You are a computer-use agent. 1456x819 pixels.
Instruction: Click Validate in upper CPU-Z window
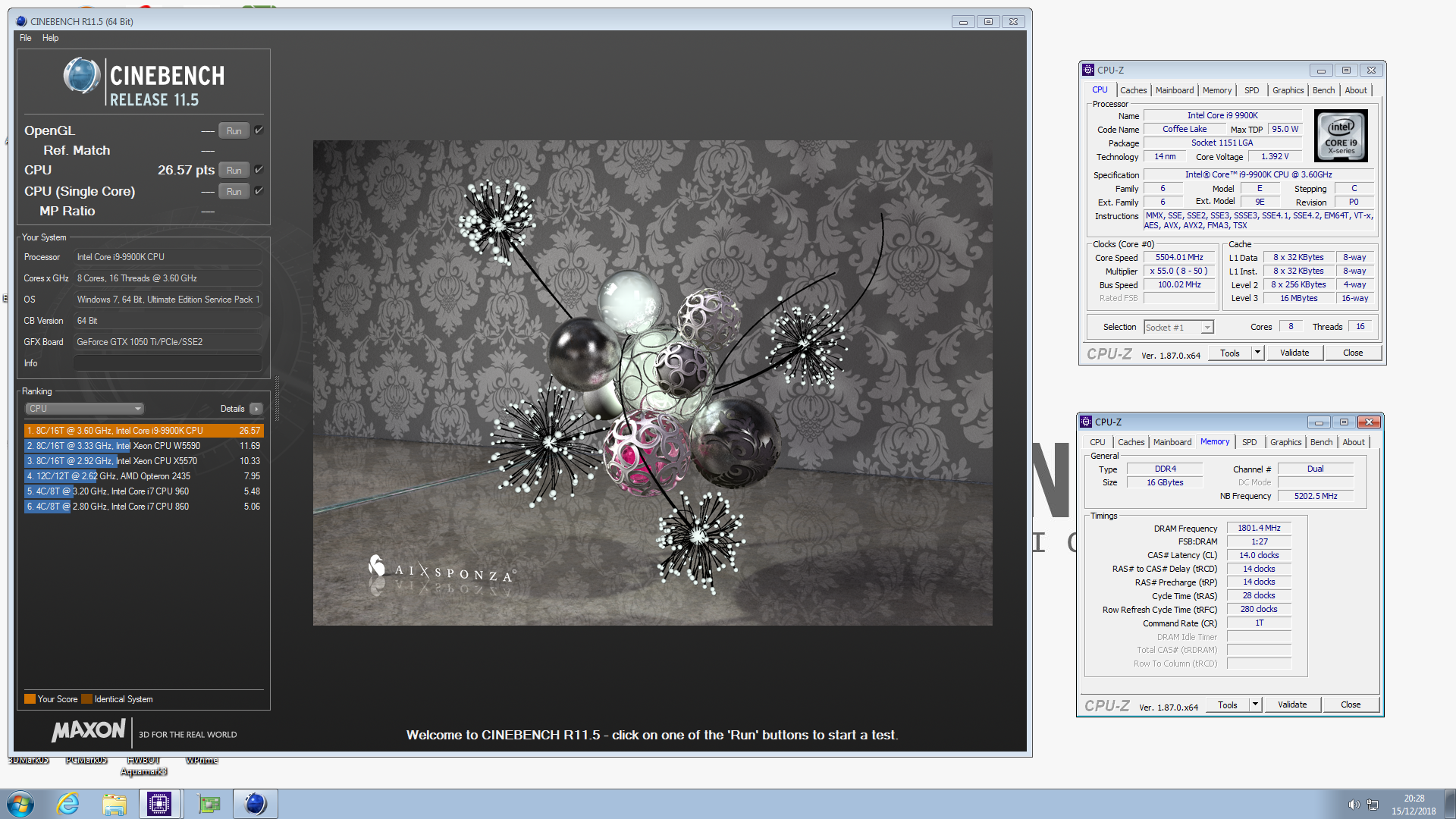pyautogui.click(x=1294, y=353)
